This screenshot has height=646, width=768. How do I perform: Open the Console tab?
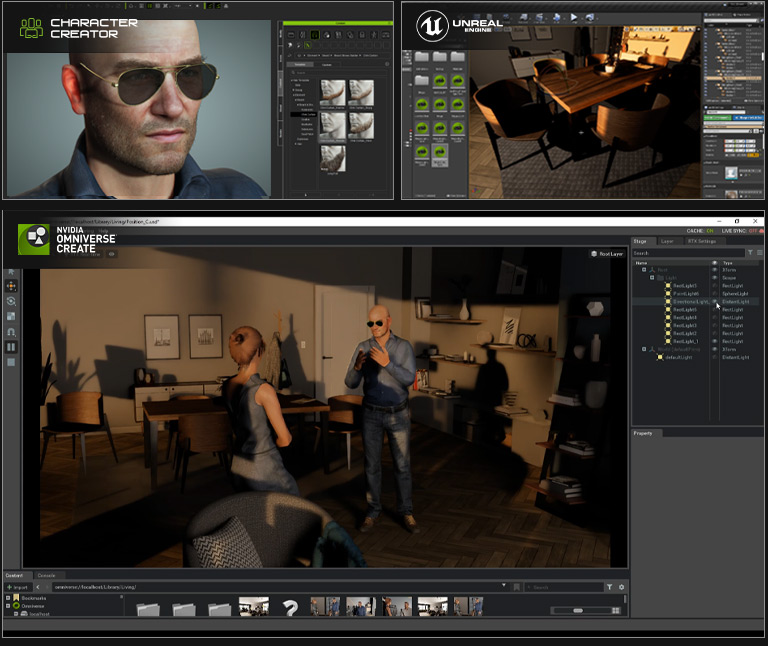[46, 576]
